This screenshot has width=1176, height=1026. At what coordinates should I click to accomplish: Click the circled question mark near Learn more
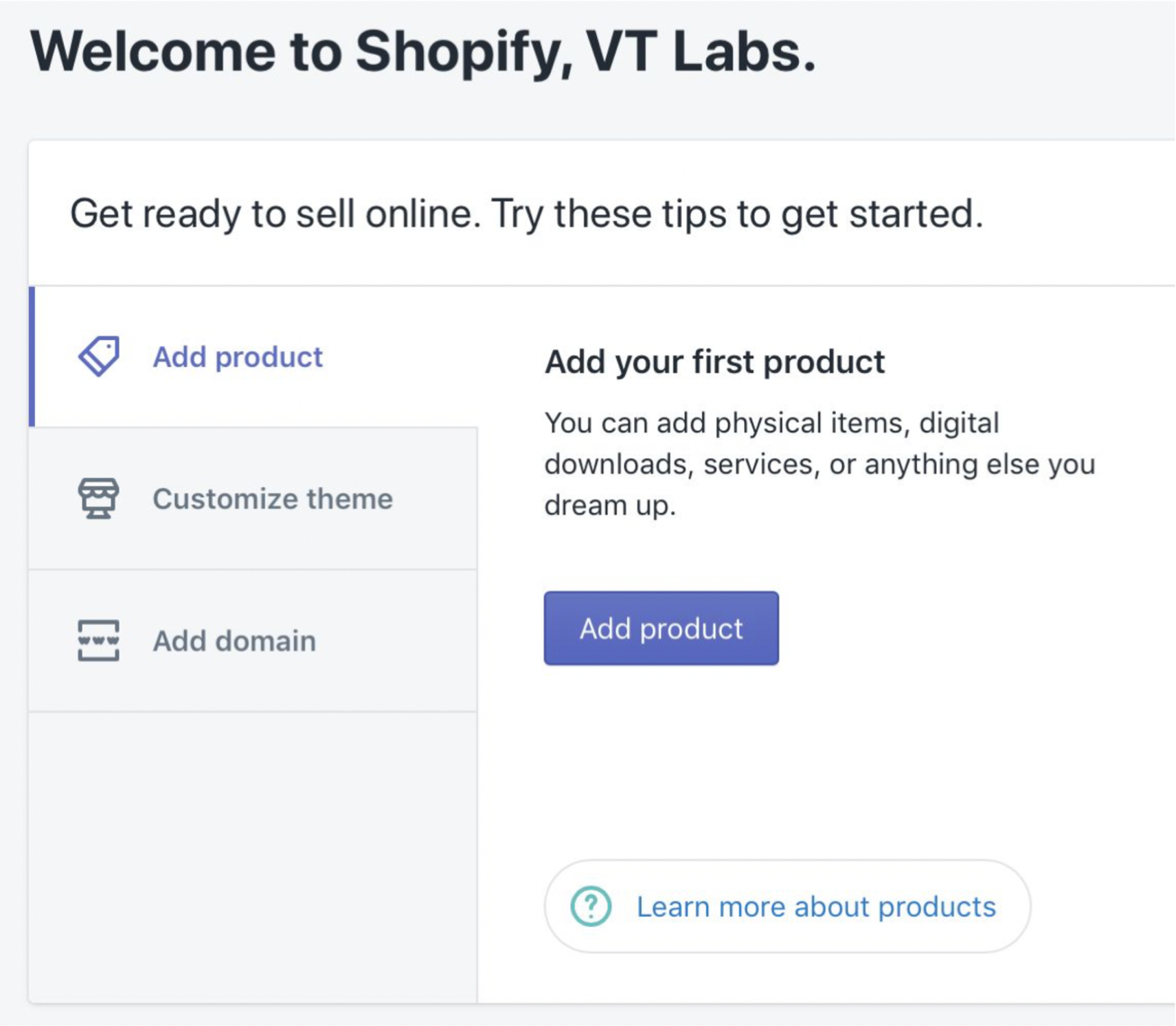click(591, 907)
